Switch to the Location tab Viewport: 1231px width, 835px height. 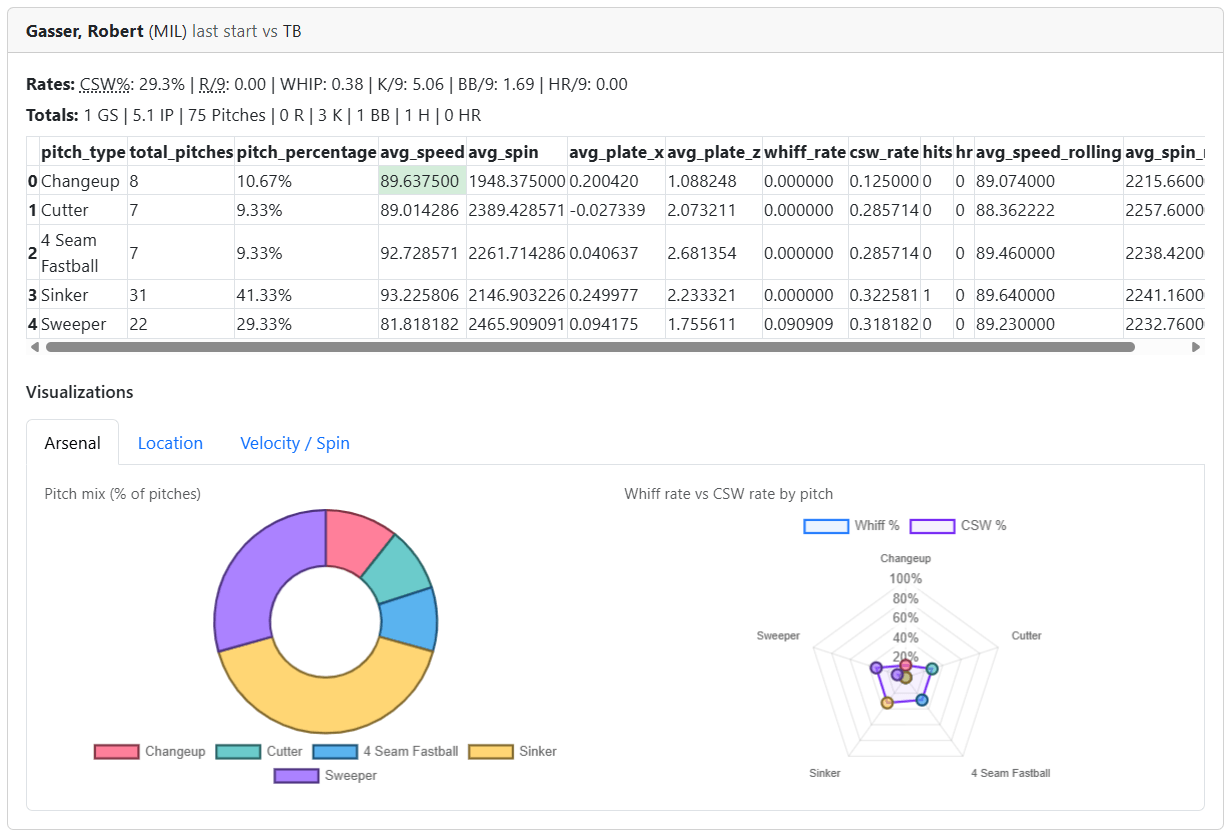coord(170,443)
